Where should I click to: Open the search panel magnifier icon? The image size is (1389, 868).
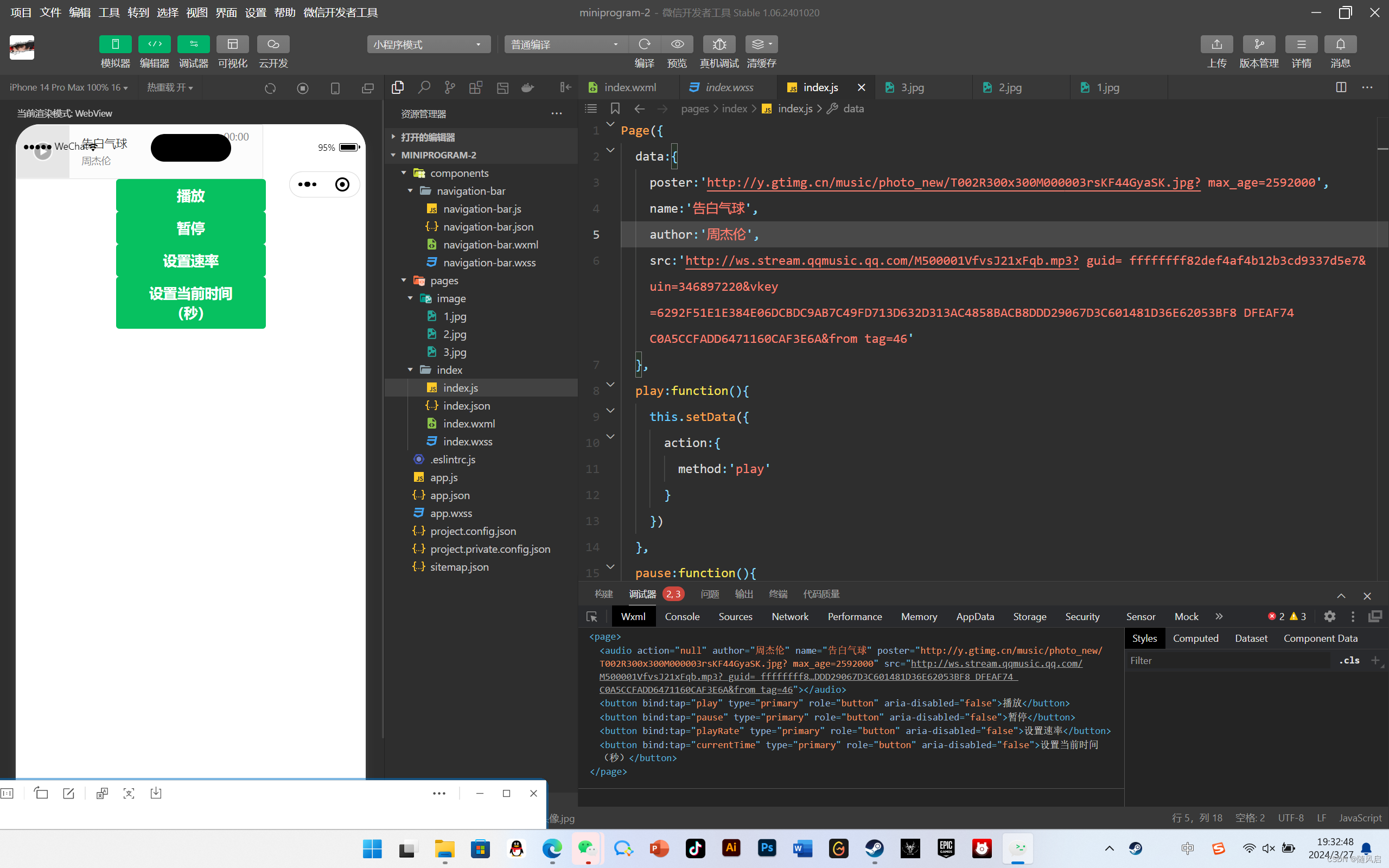point(424,87)
